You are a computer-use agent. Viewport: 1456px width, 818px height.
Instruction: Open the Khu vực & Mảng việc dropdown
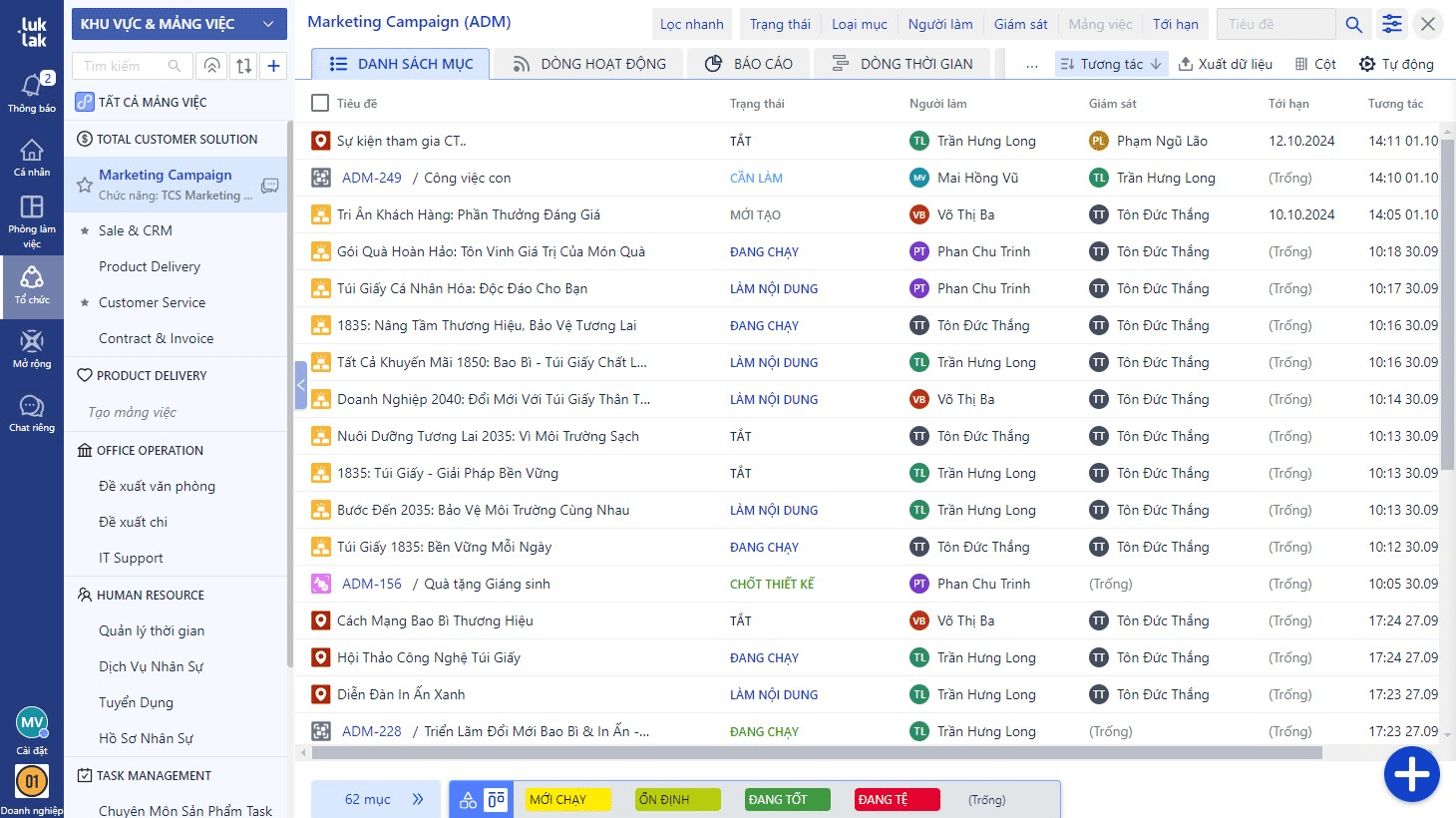(x=179, y=24)
